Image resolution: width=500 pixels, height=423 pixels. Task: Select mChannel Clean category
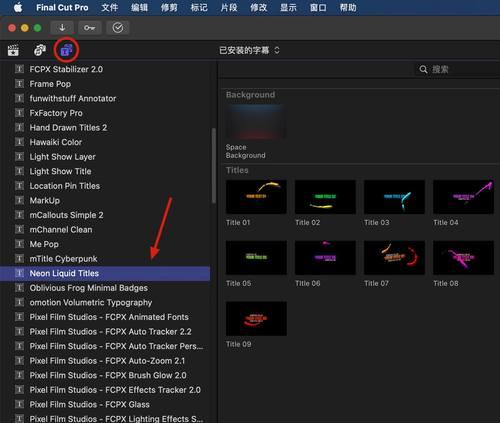click(105, 229)
